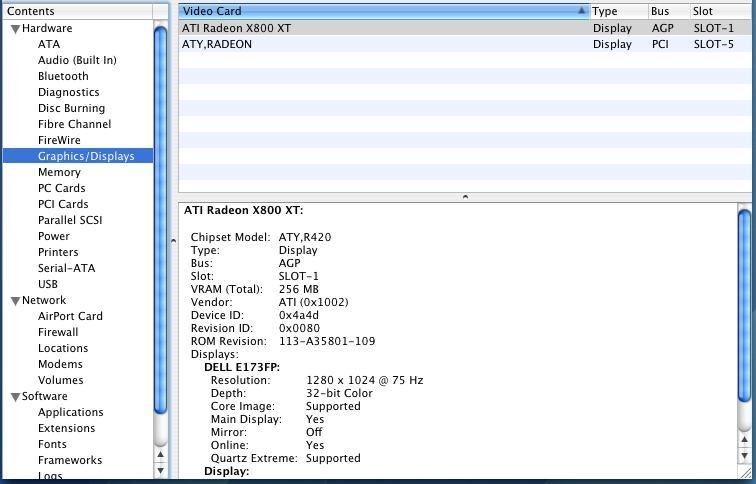Click the Software category label
Image resolution: width=756 pixels, height=484 pixels.
(44, 396)
